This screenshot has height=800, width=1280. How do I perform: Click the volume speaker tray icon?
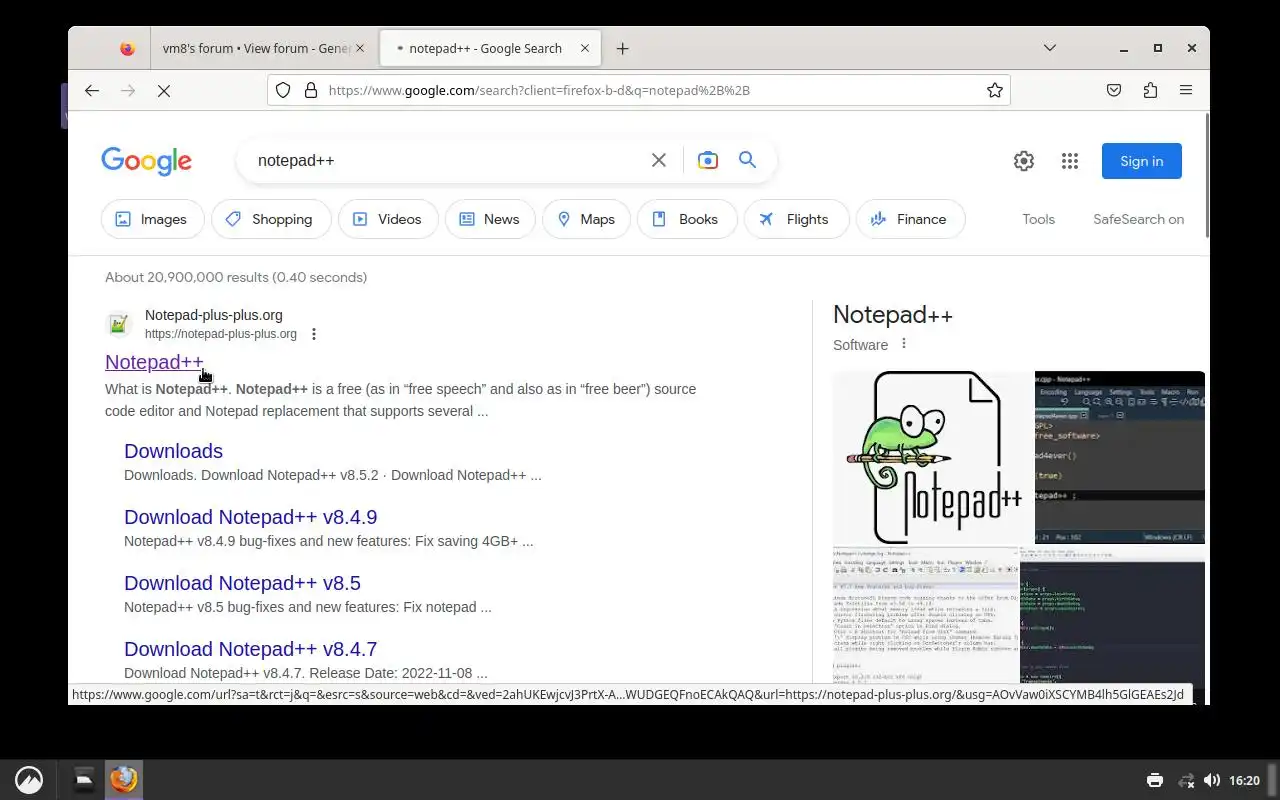(x=1212, y=780)
